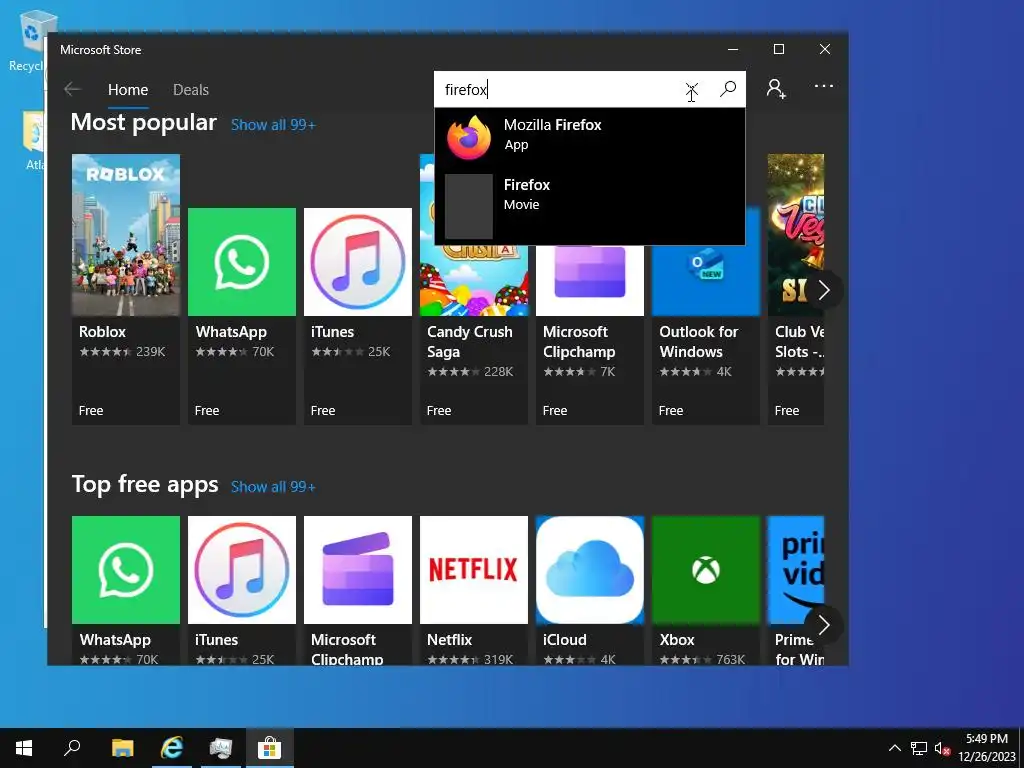Open taskbar search magnifier
This screenshot has width=1024, height=768.
pyautogui.click(x=72, y=748)
